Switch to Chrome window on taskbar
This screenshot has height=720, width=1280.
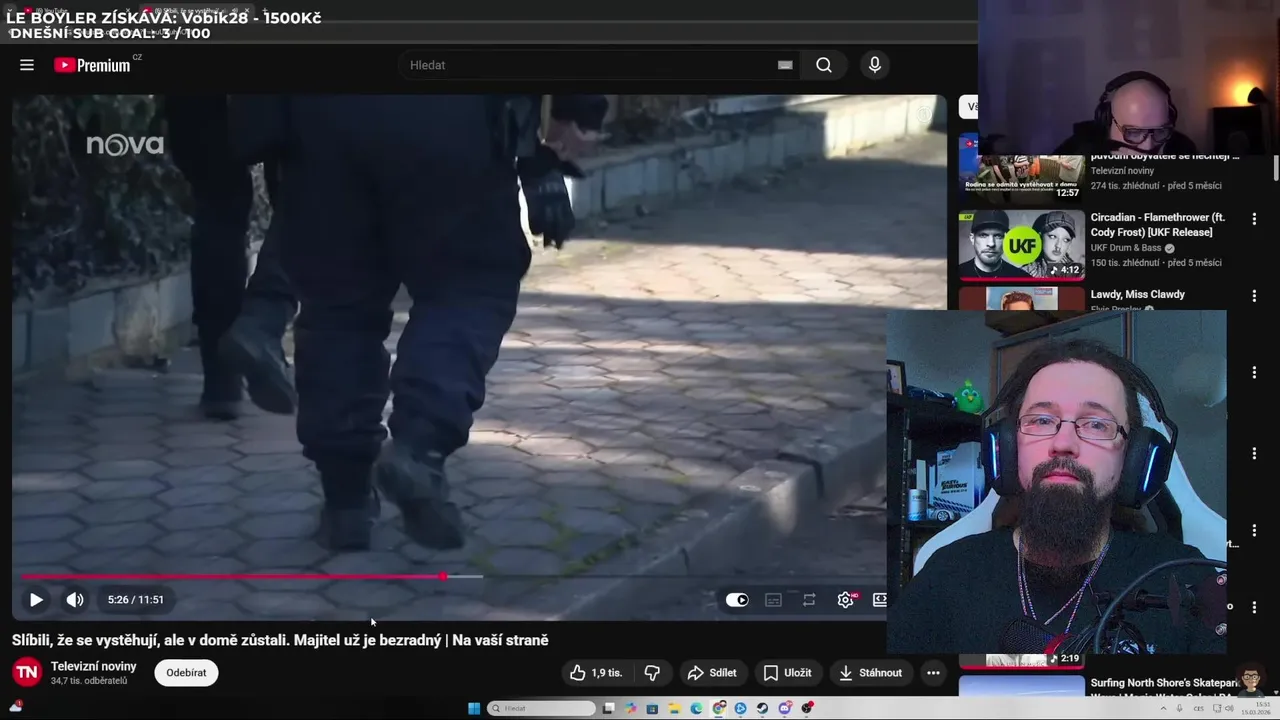pos(719,708)
